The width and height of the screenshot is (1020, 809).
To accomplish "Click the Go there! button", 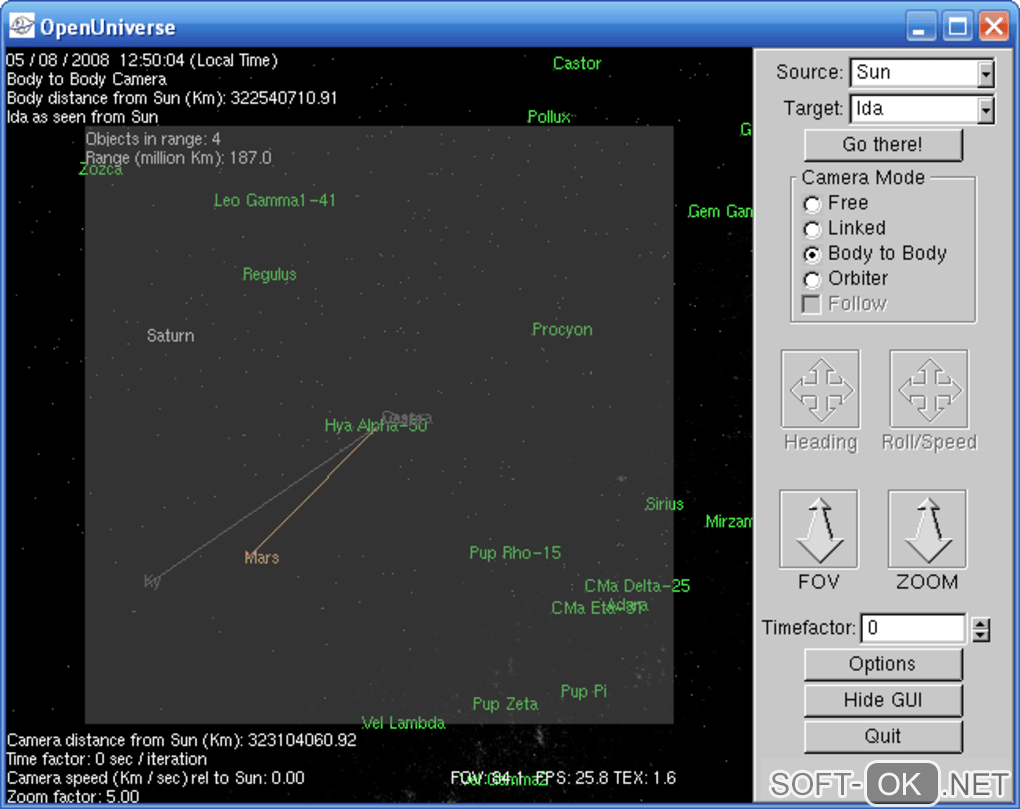I will [883, 144].
